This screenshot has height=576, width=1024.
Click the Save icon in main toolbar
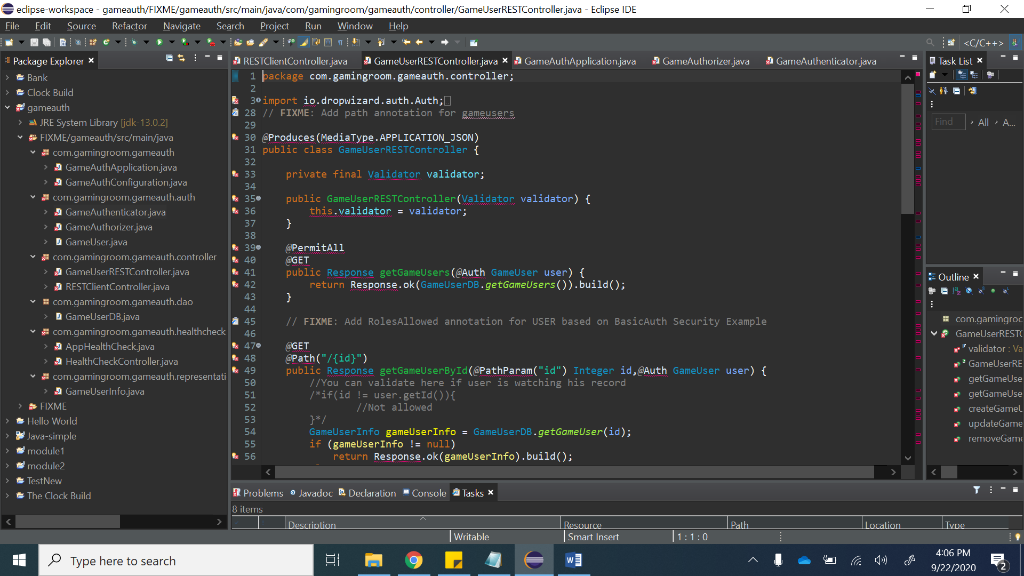(x=34, y=43)
